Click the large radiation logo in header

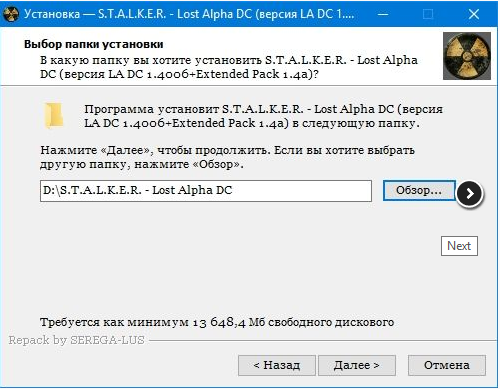pyautogui.click(x=467, y=56)
